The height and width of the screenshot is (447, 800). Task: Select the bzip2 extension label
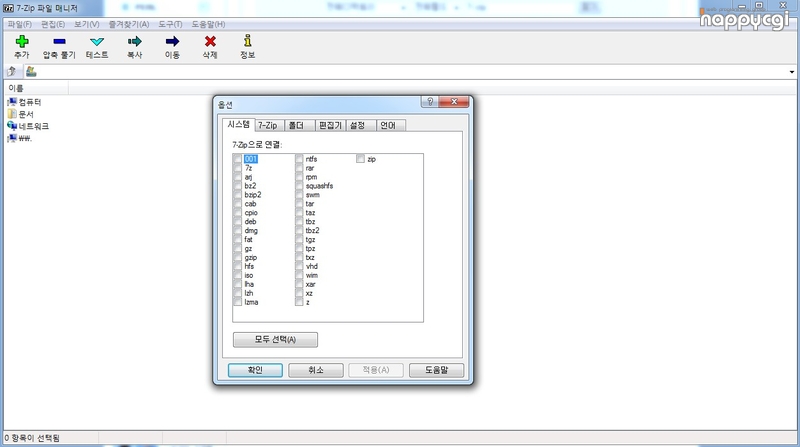click(x=253, y=195)
